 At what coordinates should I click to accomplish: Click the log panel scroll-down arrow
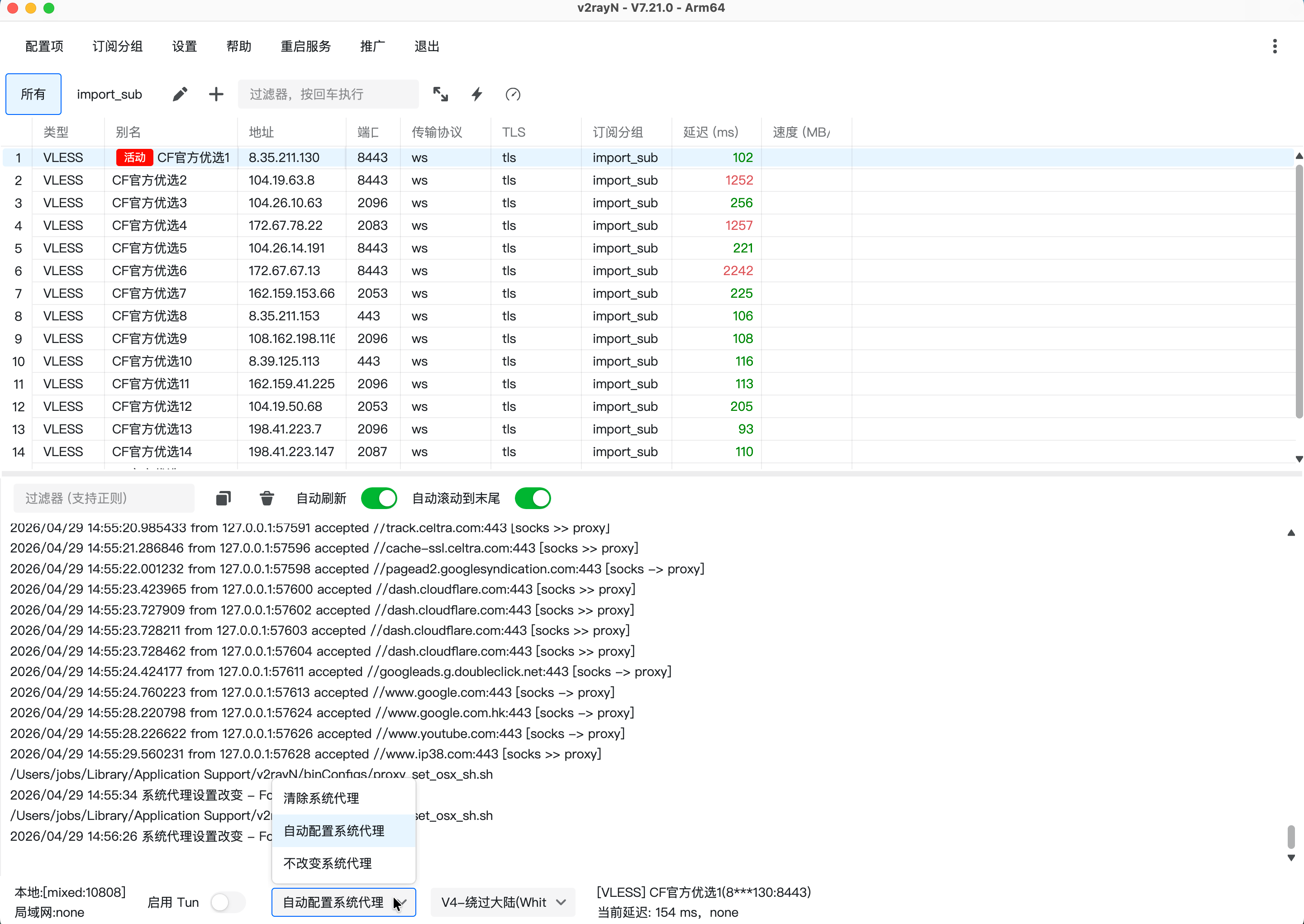click(x=1291, y=857)
